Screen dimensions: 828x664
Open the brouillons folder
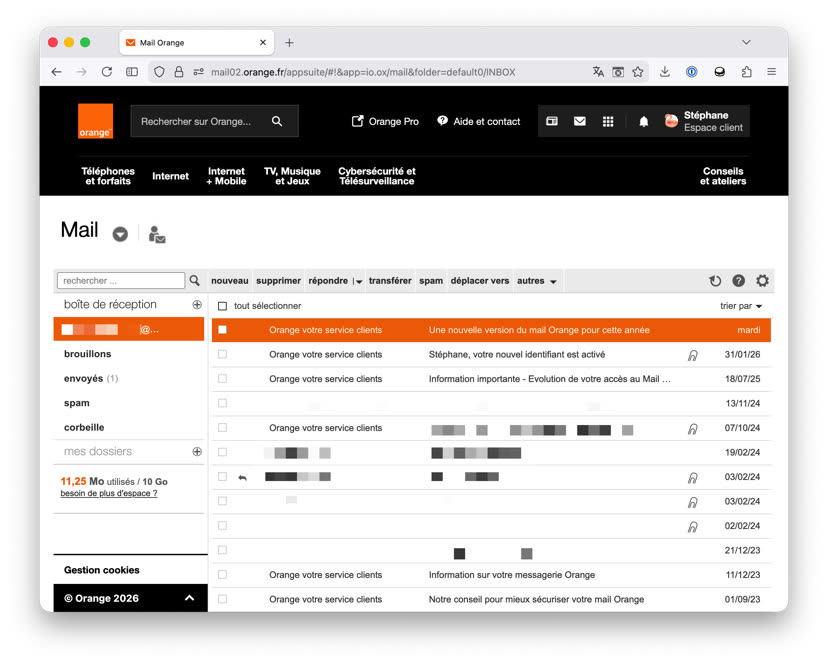point(88,354)
